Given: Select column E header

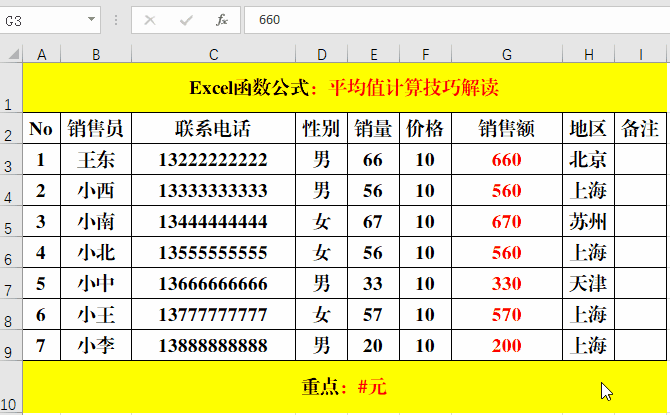Looking at the screenshot, I should (x=374, y=54).
